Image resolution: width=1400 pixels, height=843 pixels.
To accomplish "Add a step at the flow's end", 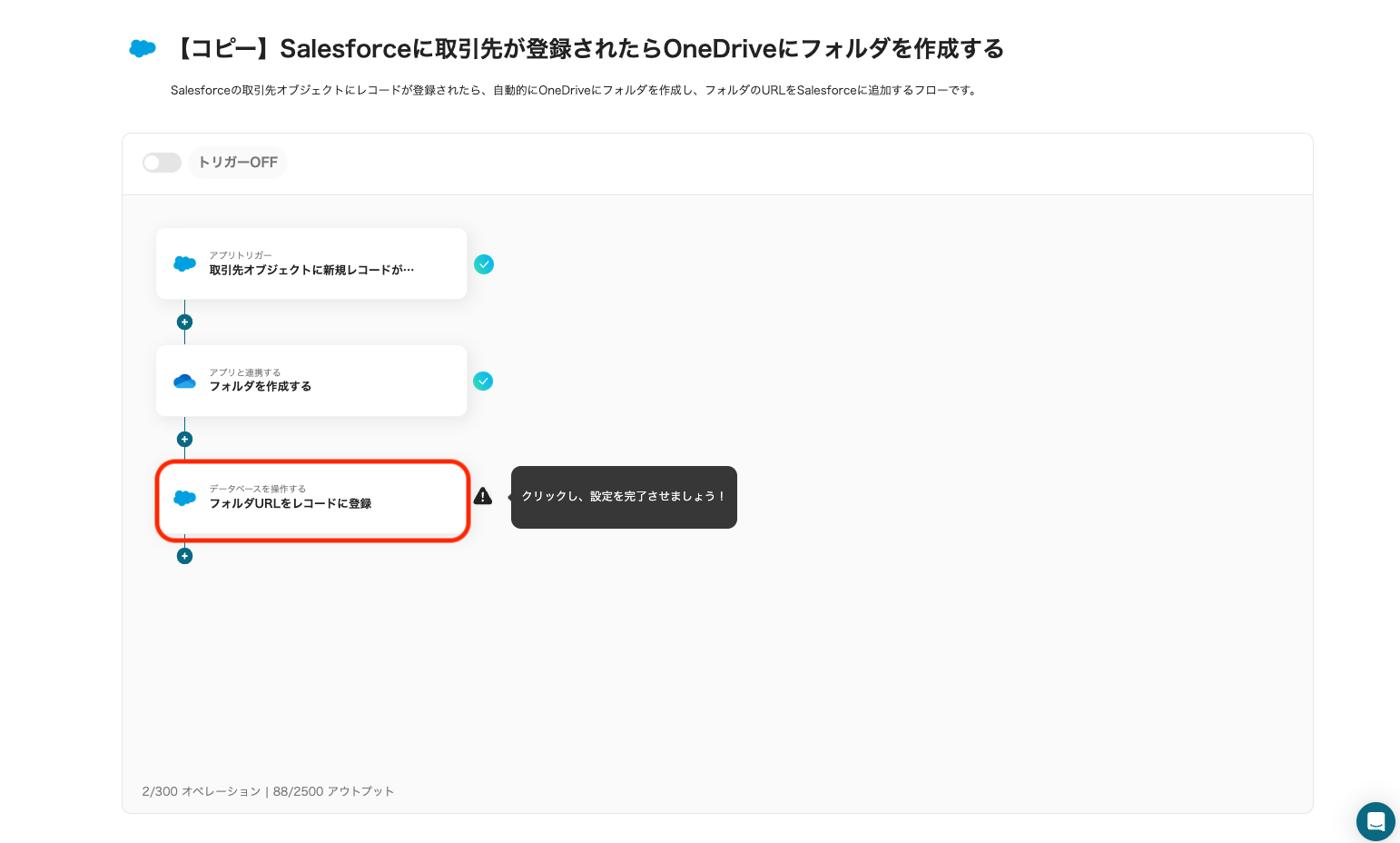I will (184, 556).
